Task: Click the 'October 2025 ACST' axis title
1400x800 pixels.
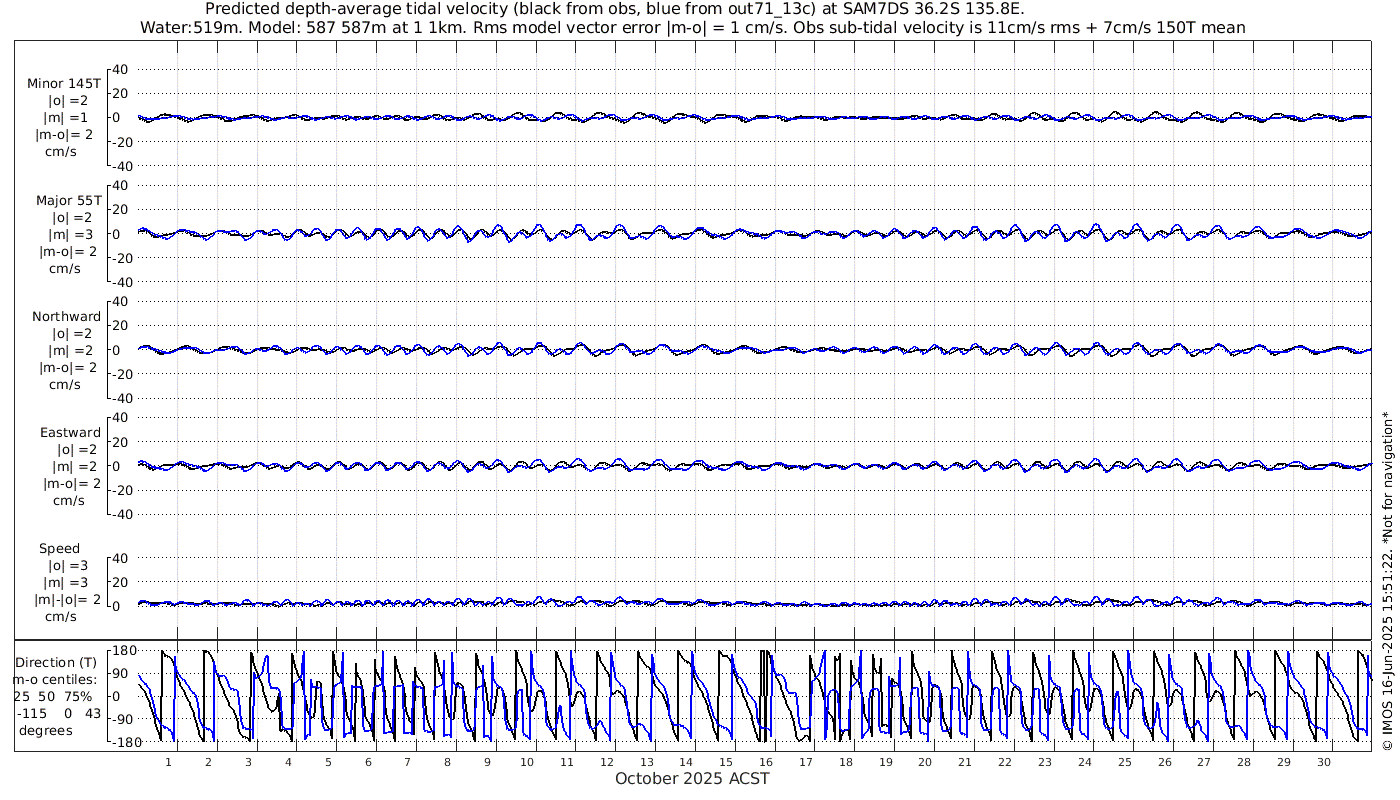Action: click(x=692, y=778)
